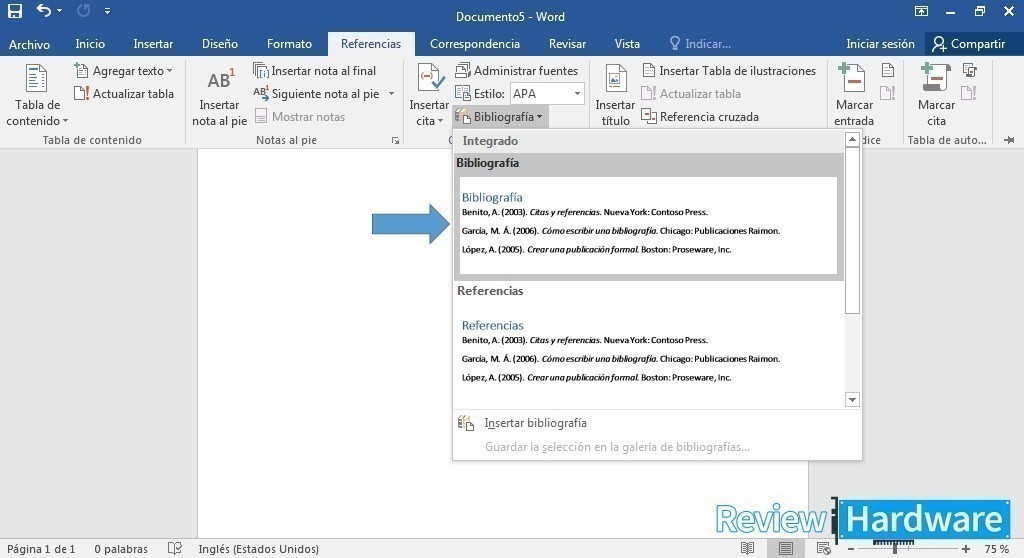Open the Archivo tab
This screenshot has width=1024, height=558.
click(x=29, y=44)
